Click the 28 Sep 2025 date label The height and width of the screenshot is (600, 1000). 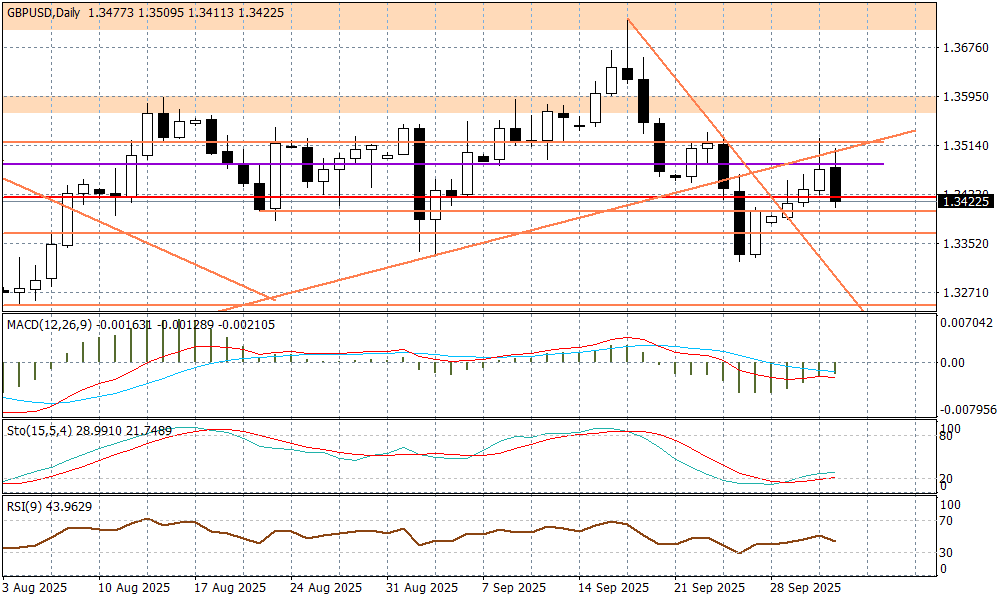pos(805,587)
